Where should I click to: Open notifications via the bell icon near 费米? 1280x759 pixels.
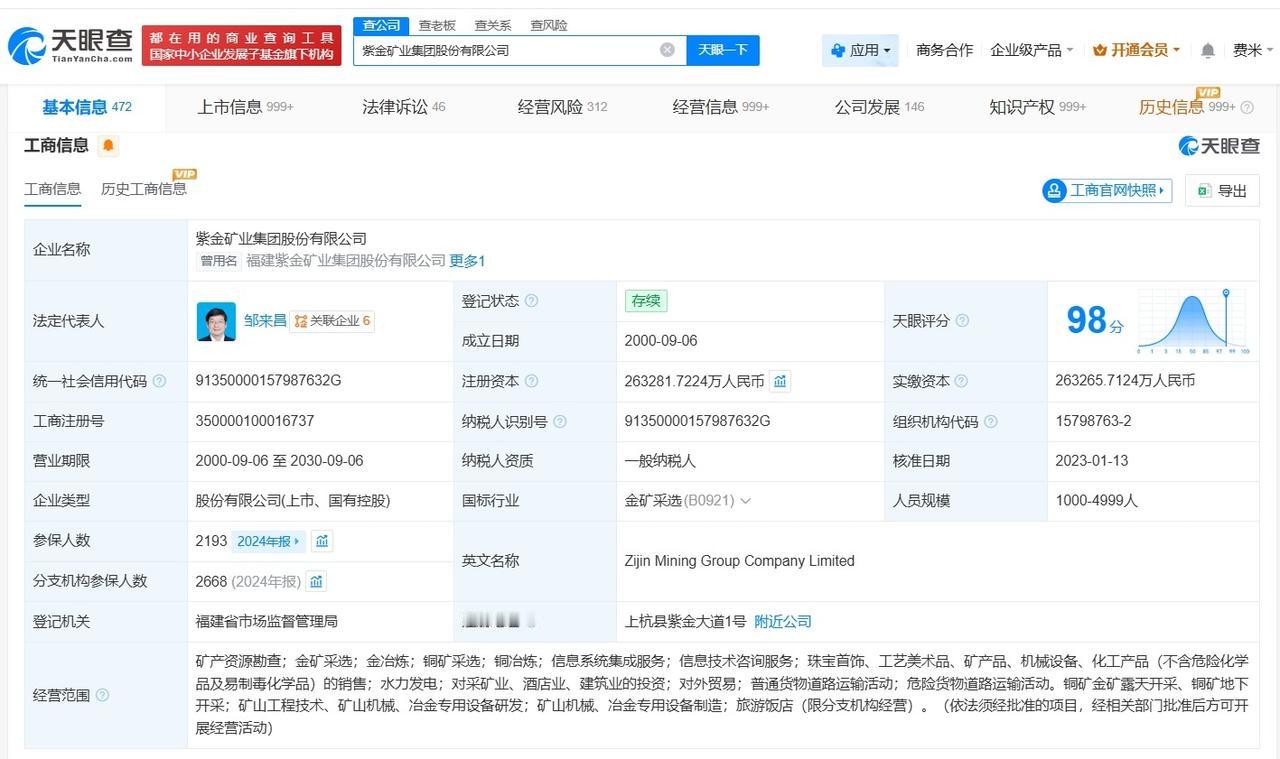pos(1207,49)
